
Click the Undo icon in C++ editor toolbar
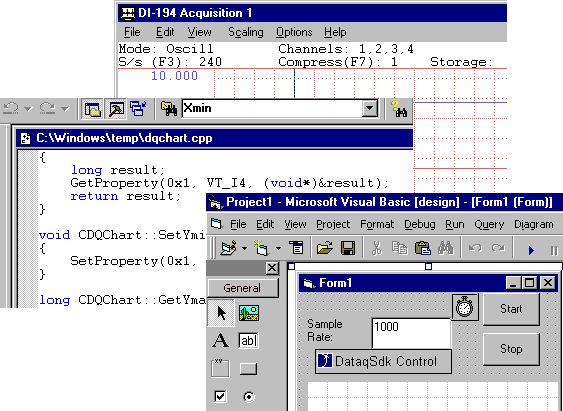click(12, 108)
